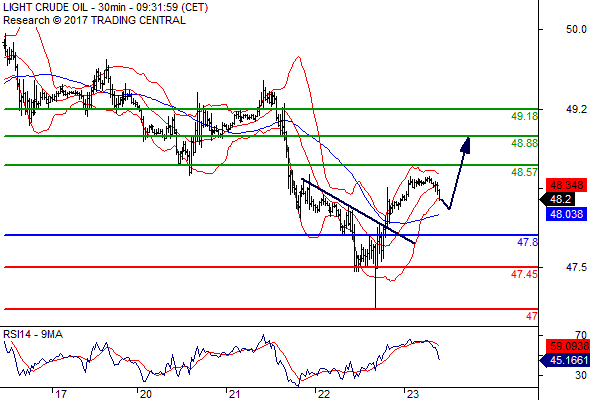Click the date label 21 on time axis
The image size is (590, 400).
pyautogui.click(x=234, y=394)
